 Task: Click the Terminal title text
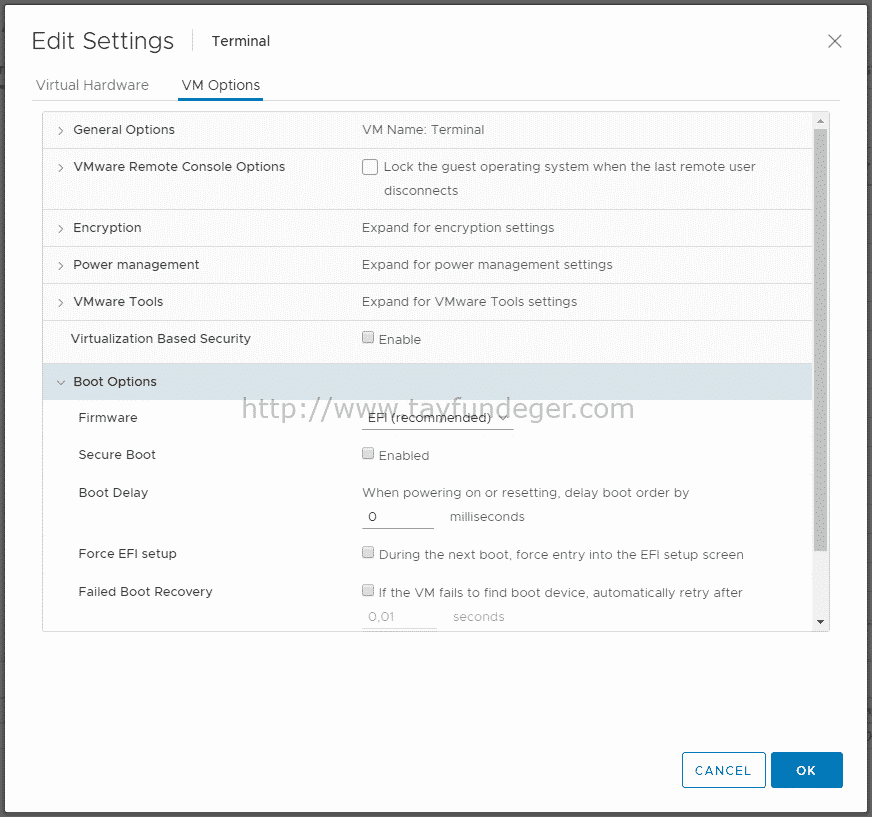(241, 41)
